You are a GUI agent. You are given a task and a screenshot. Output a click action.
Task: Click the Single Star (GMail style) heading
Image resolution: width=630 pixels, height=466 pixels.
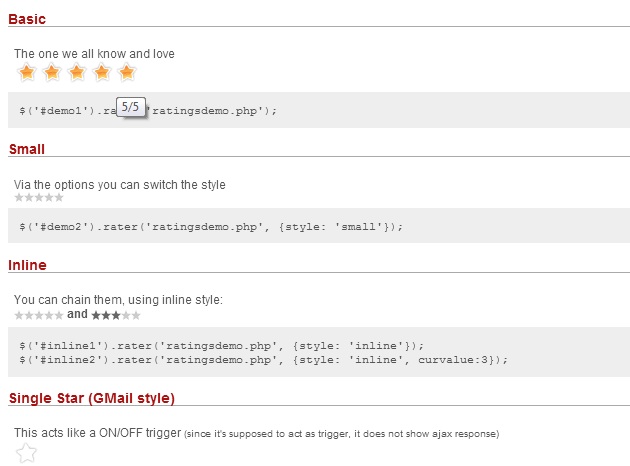click(x=92, y=398)
